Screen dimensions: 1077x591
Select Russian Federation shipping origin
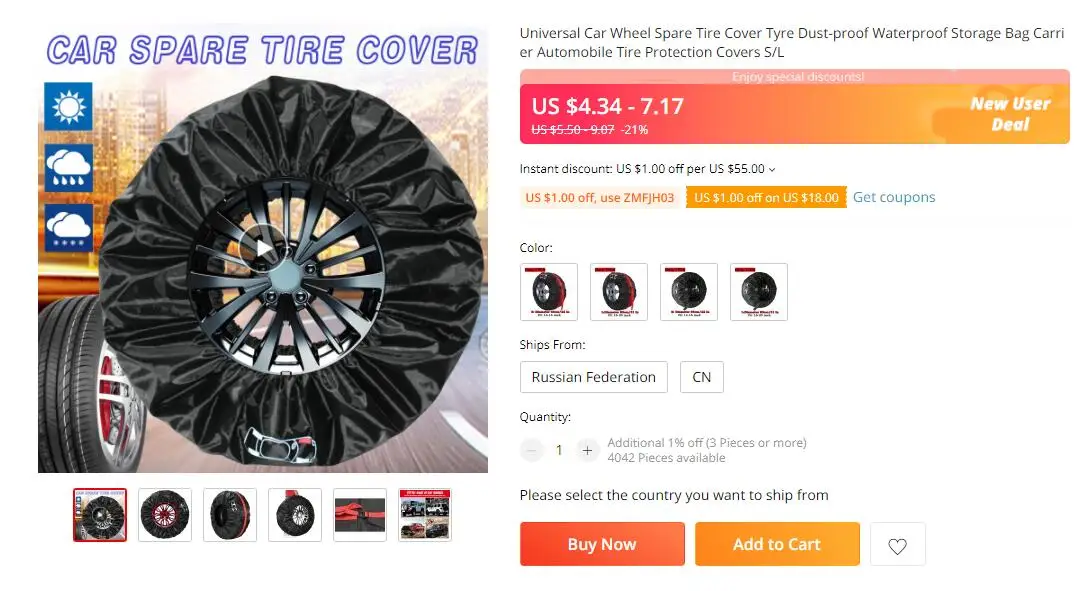(x=593, y=377)
